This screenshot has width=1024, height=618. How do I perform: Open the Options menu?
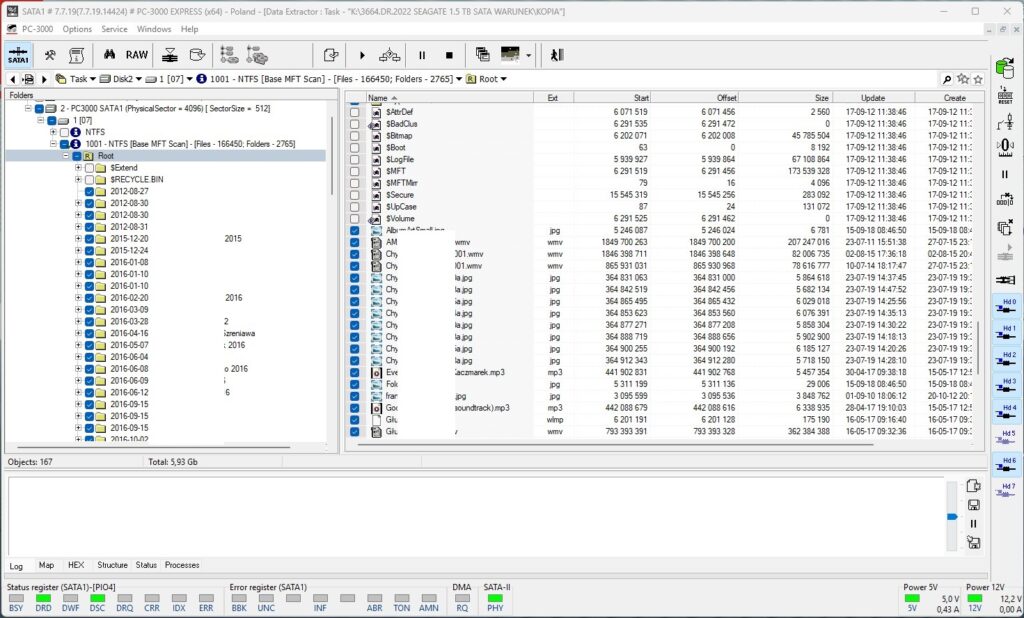(77, 29)
